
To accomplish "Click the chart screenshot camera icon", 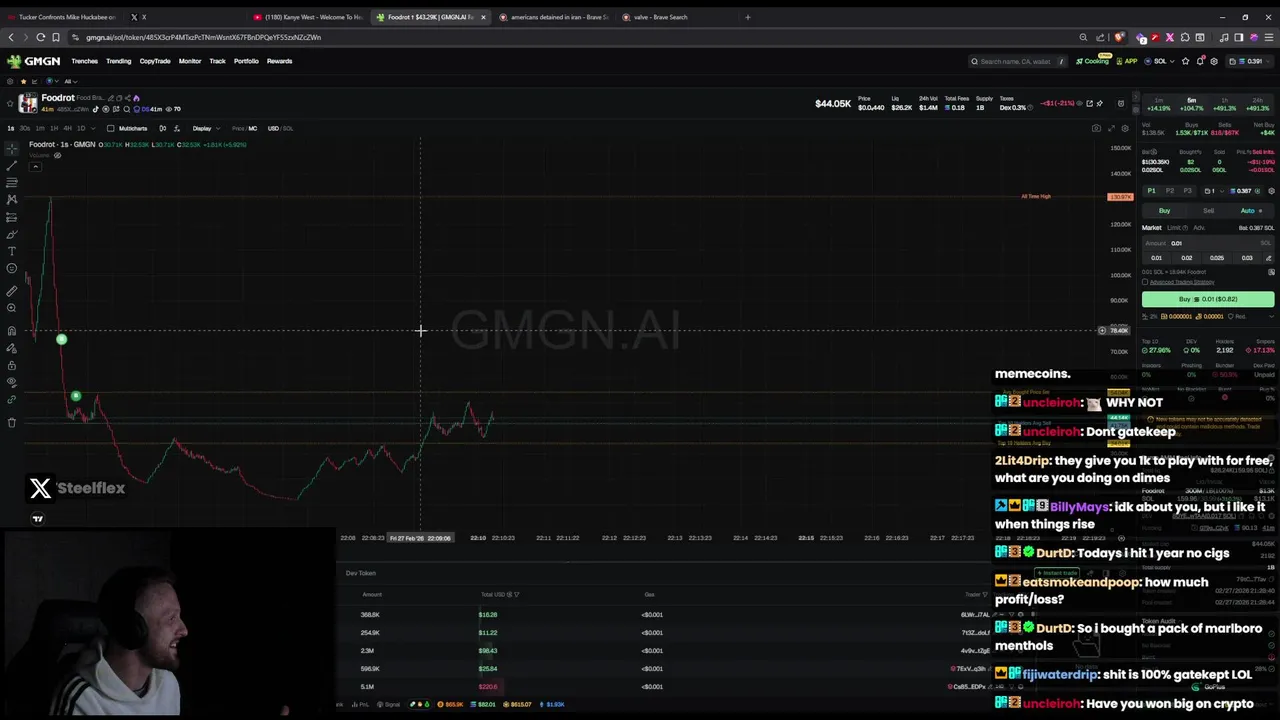I will [x=1096, y=128].
